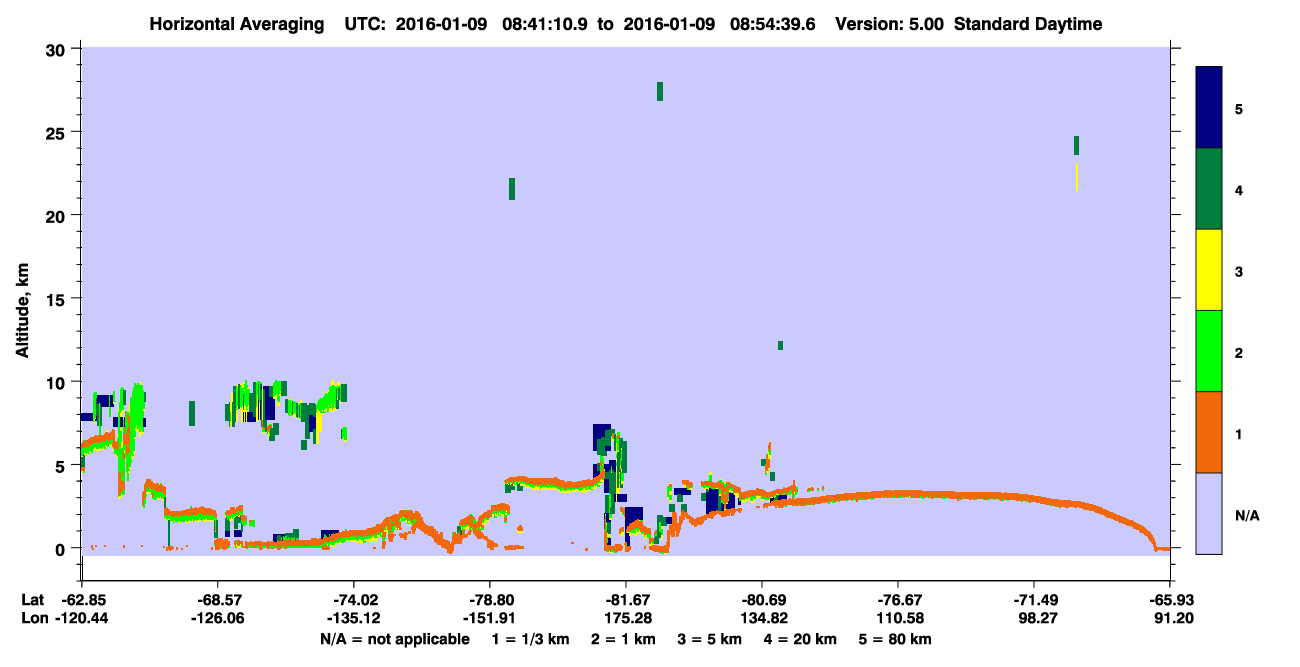Viewport: 1300px width, 667px height.
Task: Click the 'Standard Daytime' text
Action: click(x=1028, y=24)
